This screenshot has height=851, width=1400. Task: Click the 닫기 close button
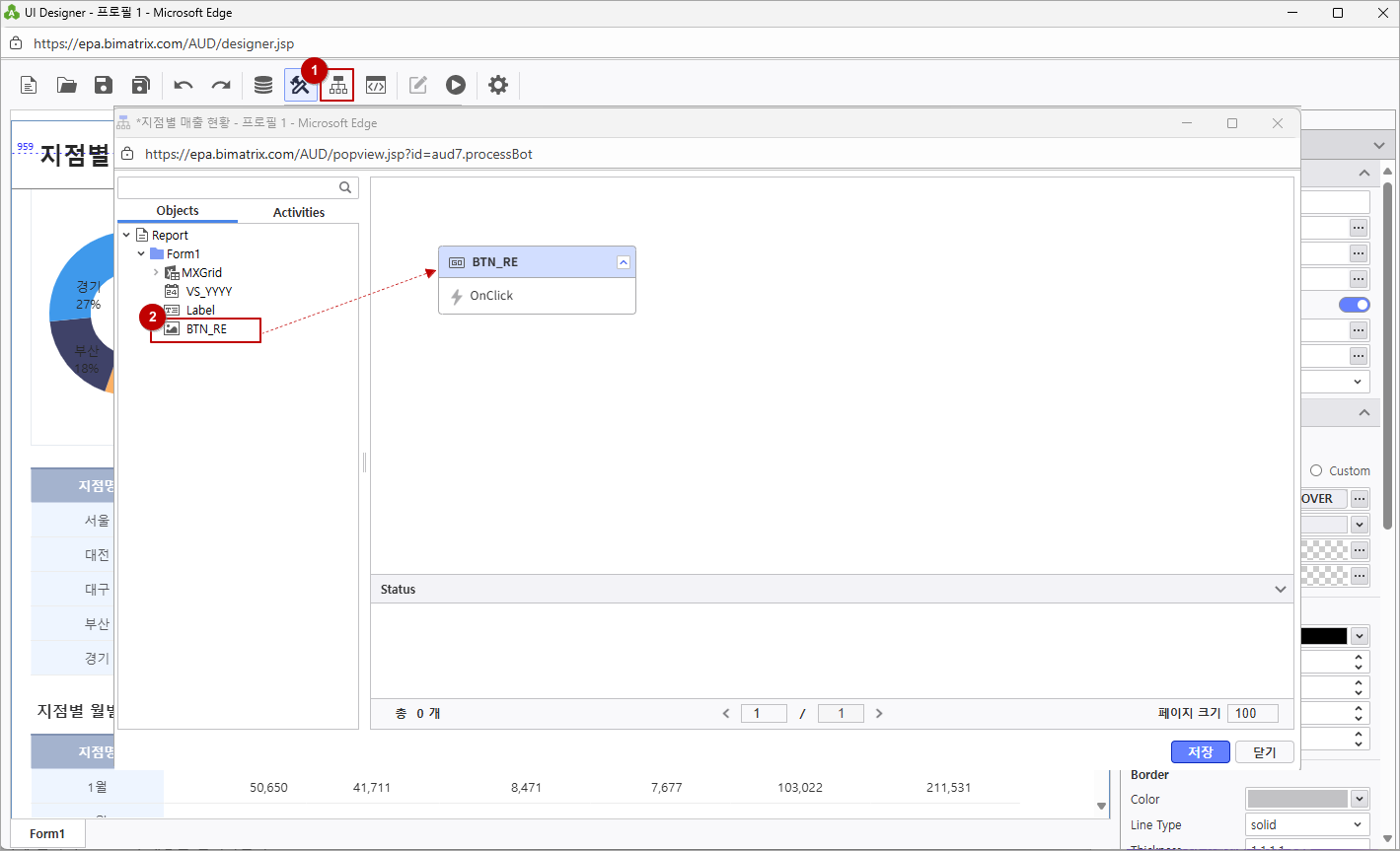[x=1264, y=752]
